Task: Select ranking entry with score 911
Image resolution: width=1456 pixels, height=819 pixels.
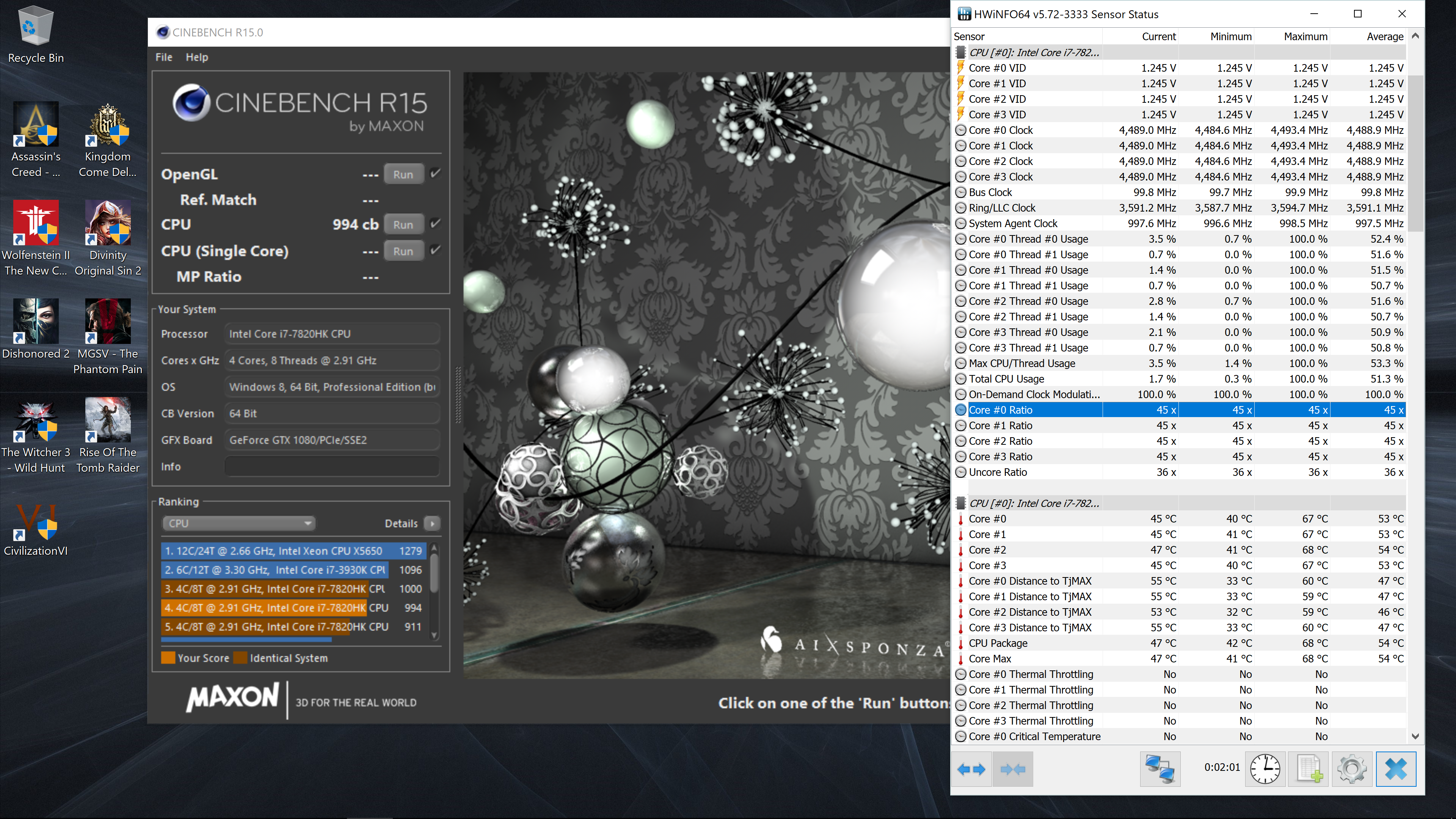Action: [x=293, y=626]
